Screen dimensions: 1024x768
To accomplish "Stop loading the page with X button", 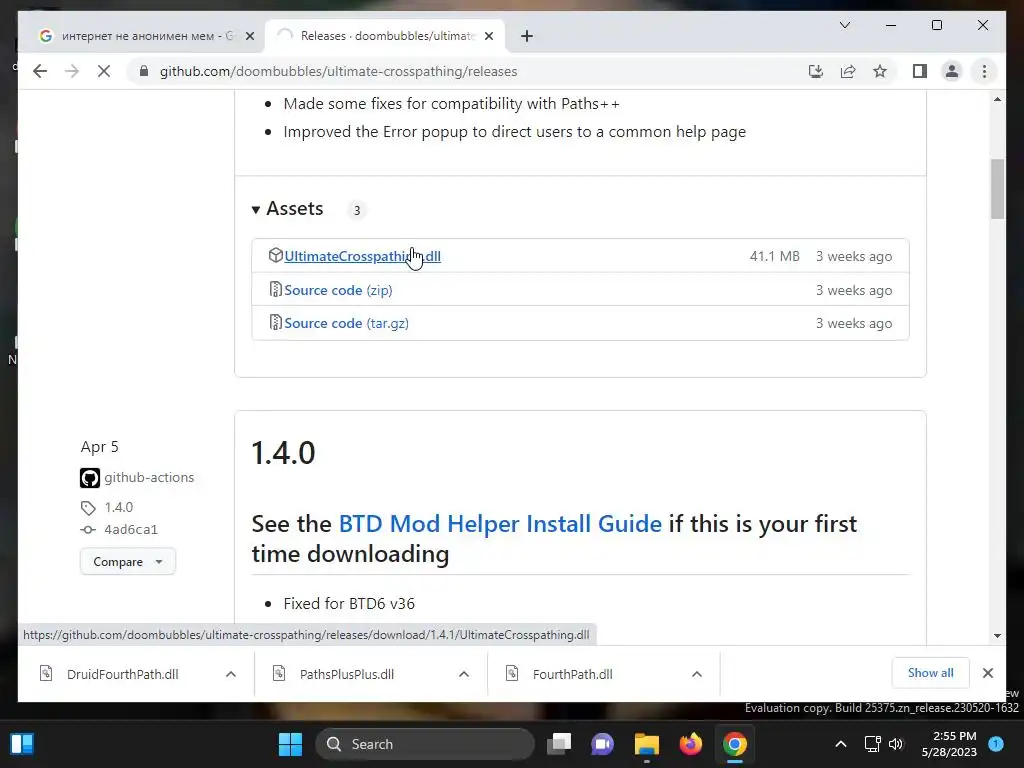I will point(104,71).
